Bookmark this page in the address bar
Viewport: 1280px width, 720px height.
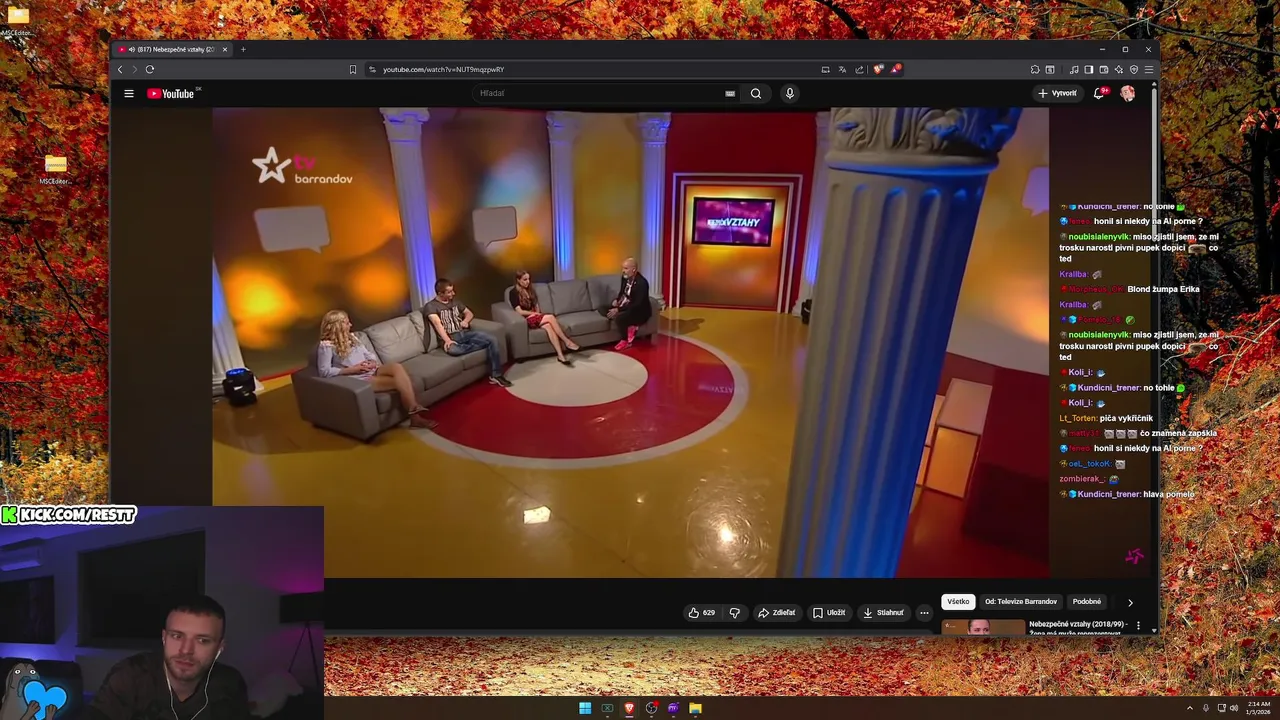[353, 69]
